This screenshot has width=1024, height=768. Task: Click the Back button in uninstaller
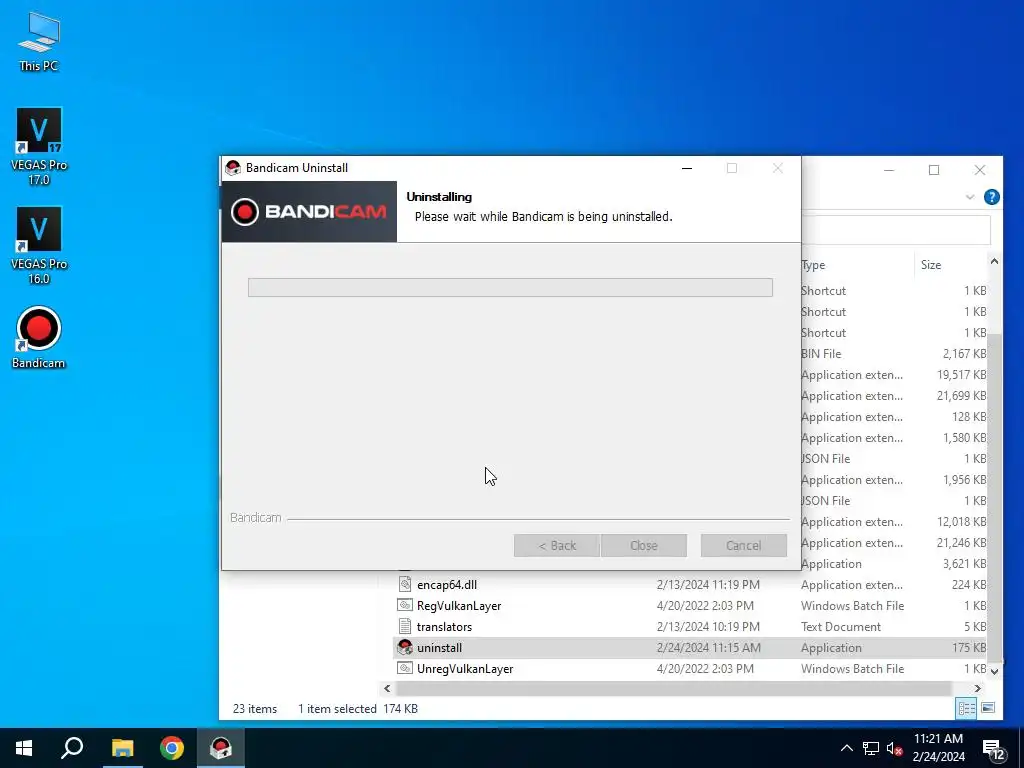[x=556, y=545]
